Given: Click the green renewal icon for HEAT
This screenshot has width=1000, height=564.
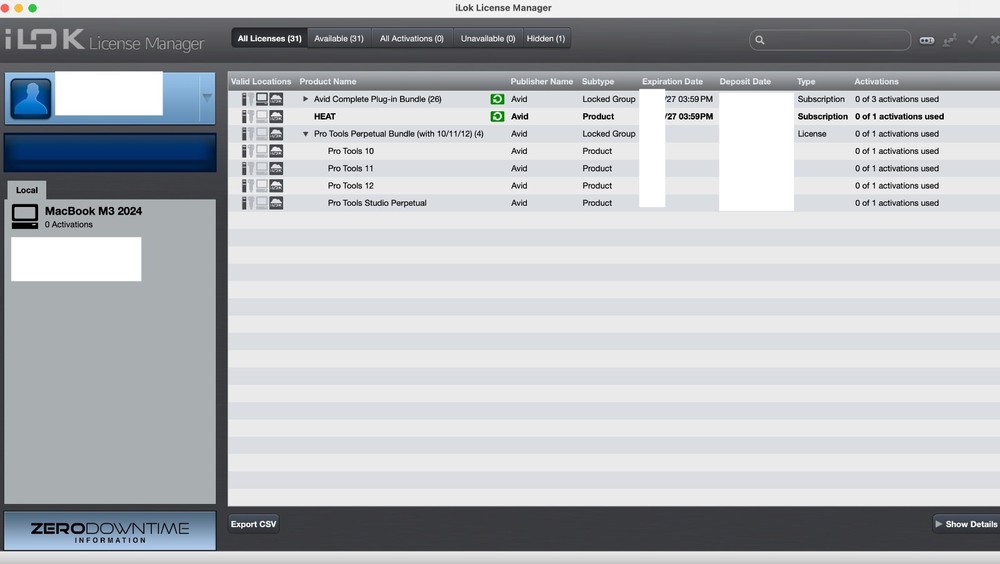Looking at the screenshot, I should pos(497,117).
